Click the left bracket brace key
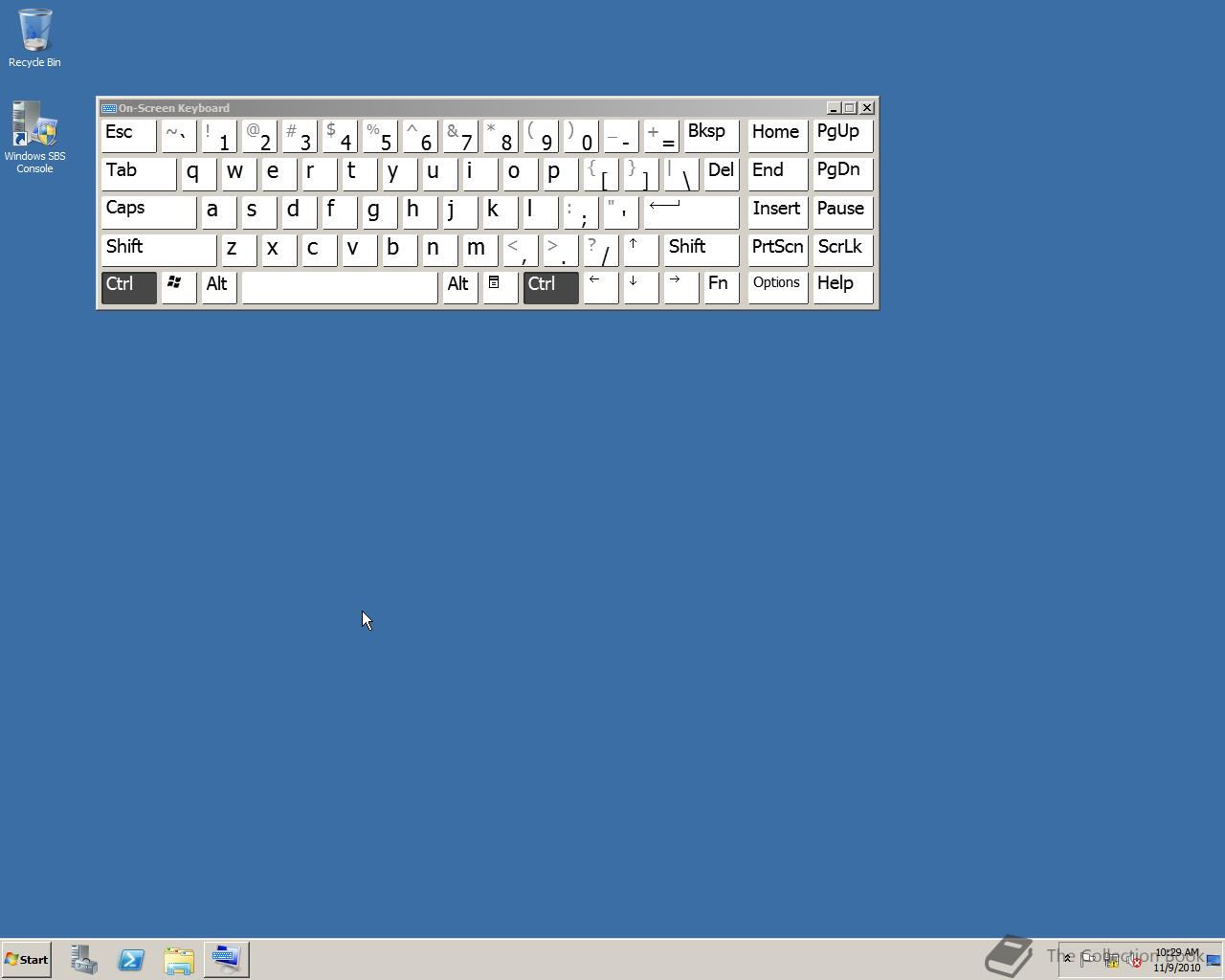1225x980 pixels. [x=601, y=173]
